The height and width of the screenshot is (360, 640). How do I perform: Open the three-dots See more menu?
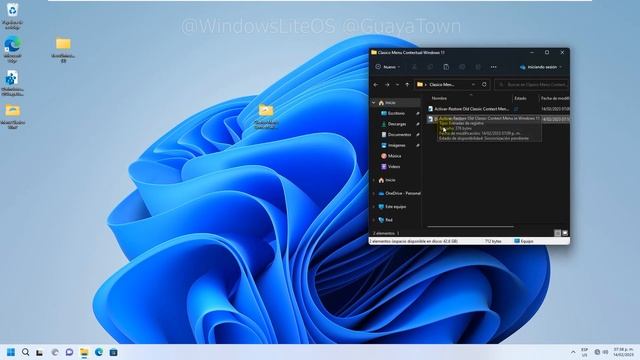[494, 67]
